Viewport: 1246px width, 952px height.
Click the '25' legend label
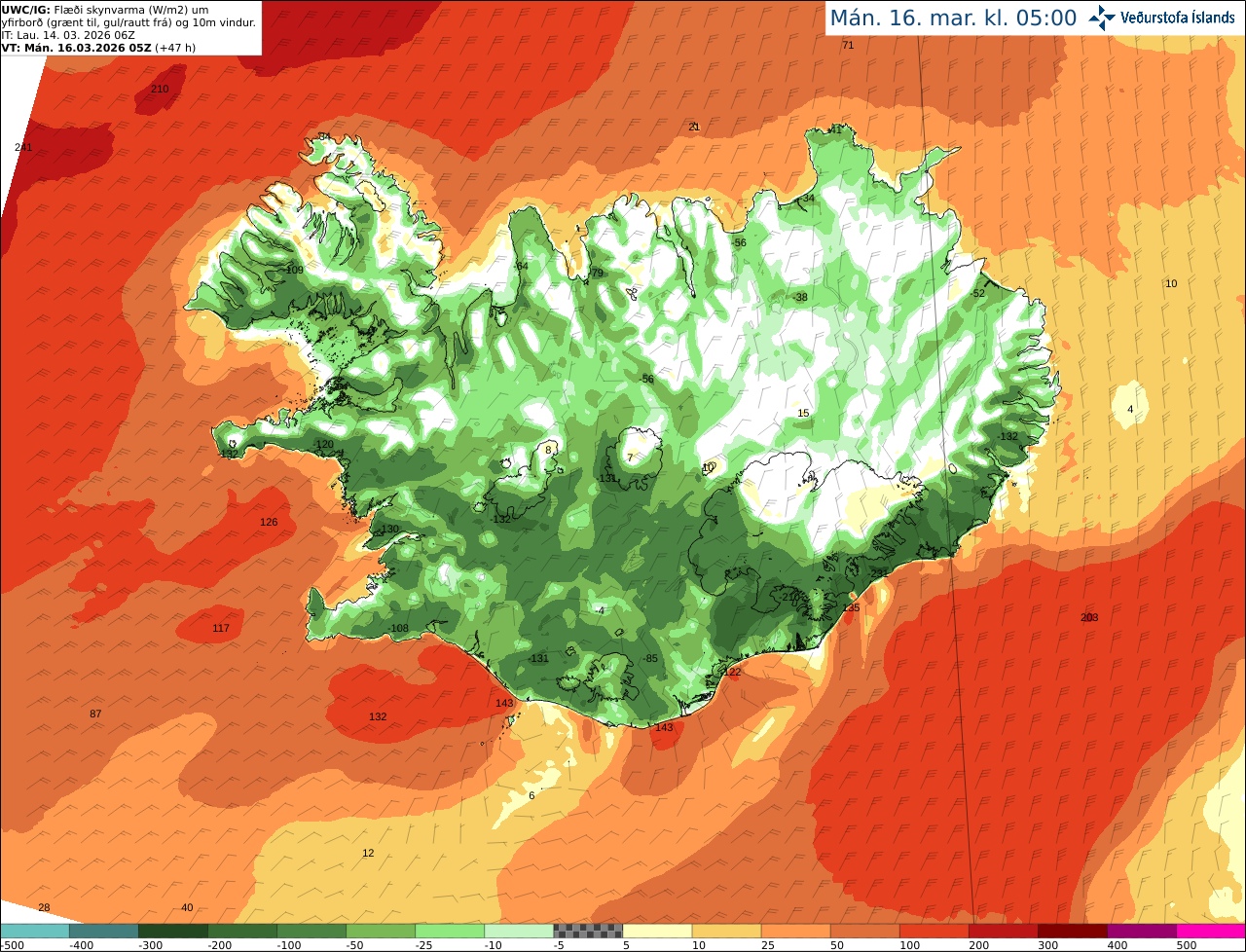767,944
